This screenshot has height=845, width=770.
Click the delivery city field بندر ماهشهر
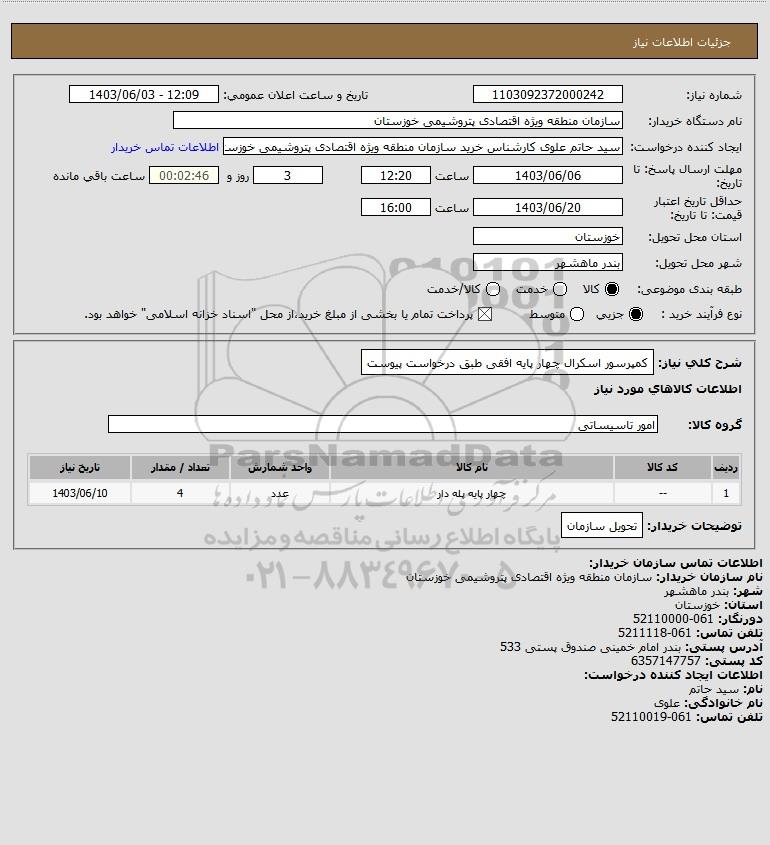547,263
